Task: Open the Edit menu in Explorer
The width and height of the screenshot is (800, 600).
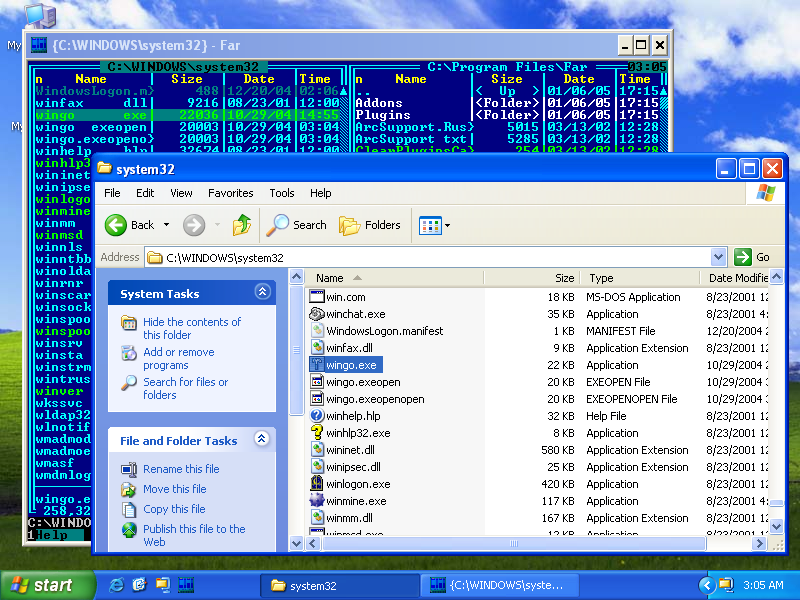Action: click(145, 193)
